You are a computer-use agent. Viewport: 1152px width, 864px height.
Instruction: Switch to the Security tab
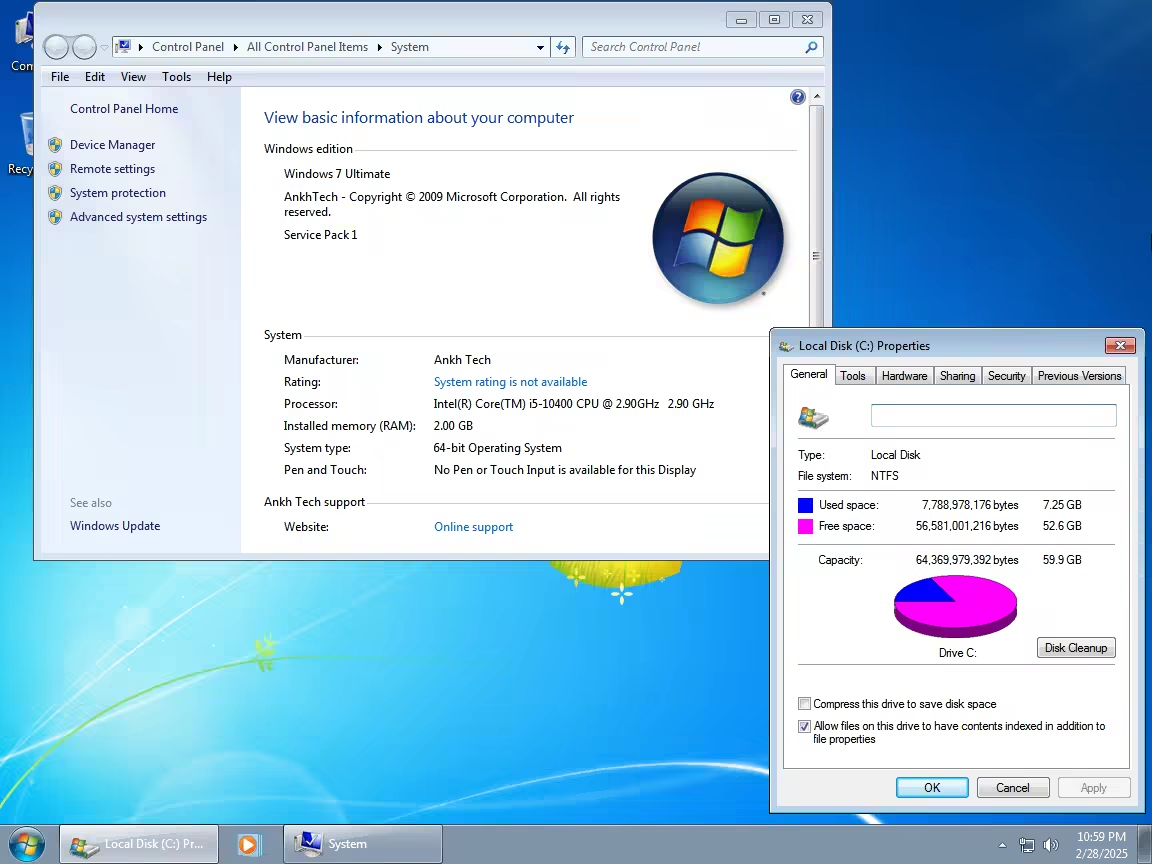(x=1007, y=375)
